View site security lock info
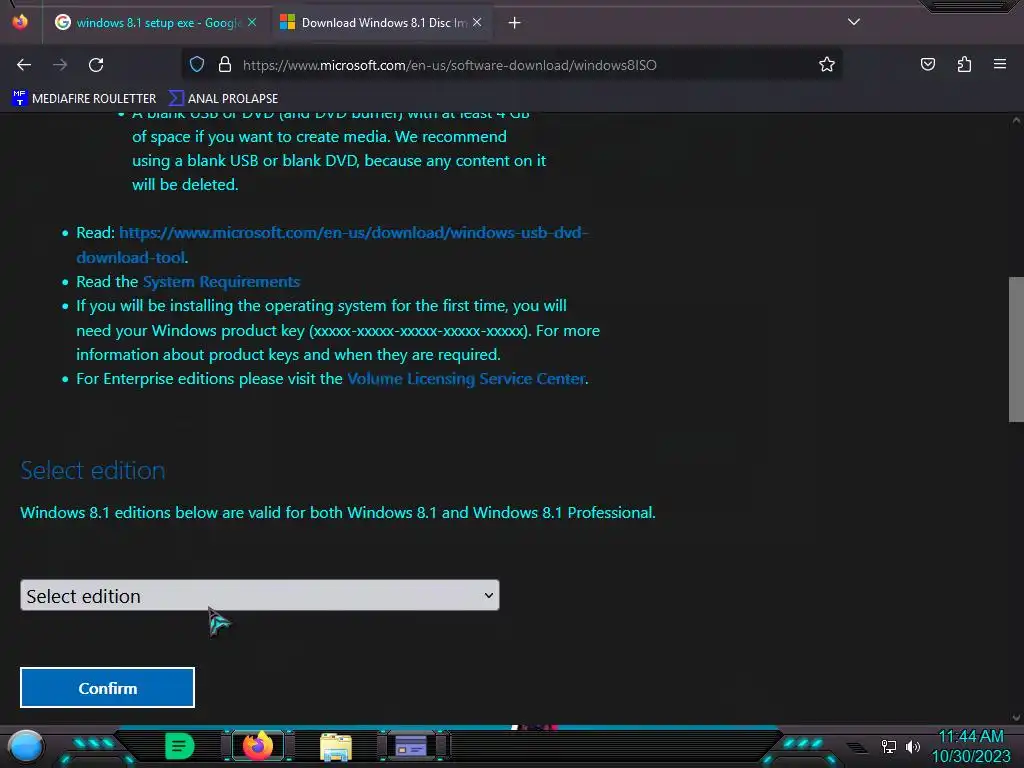 (x=225, y=65)
